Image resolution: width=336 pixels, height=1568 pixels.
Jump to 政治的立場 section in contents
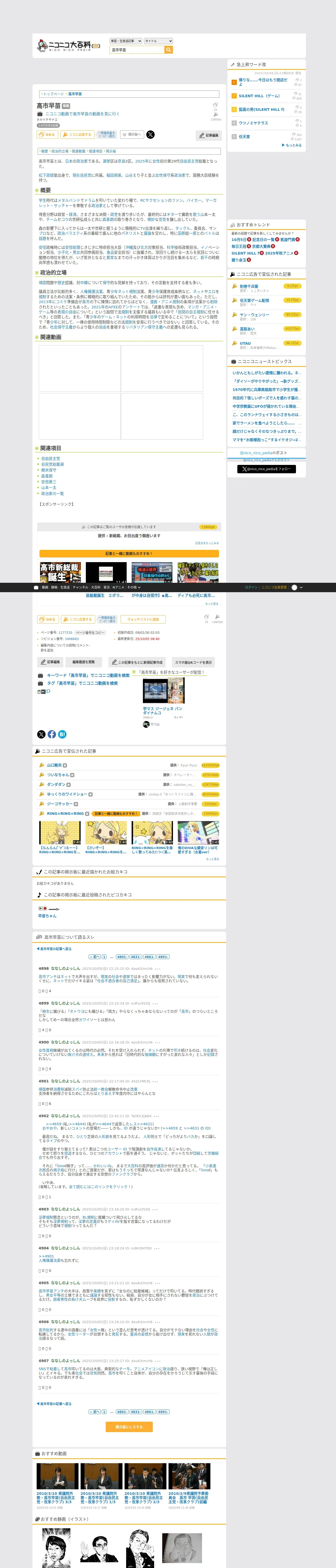[x=60, y=151]
